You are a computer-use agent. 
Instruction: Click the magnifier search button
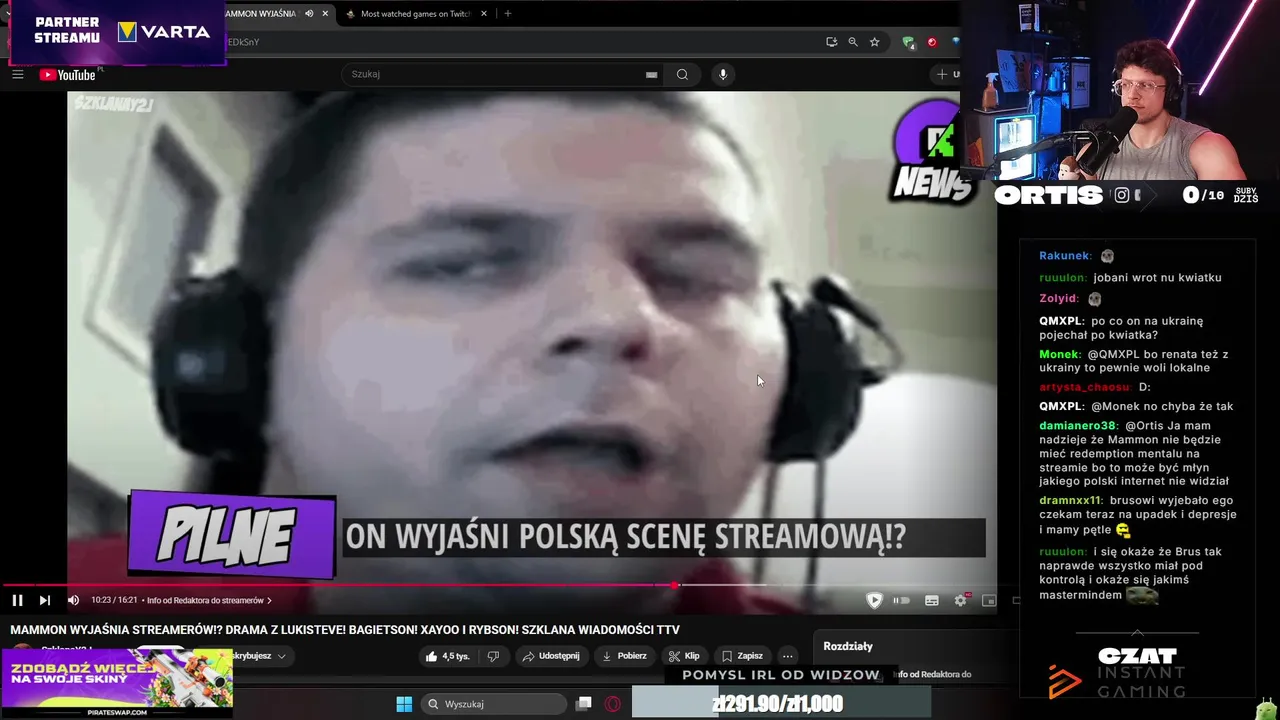(682, 74)
